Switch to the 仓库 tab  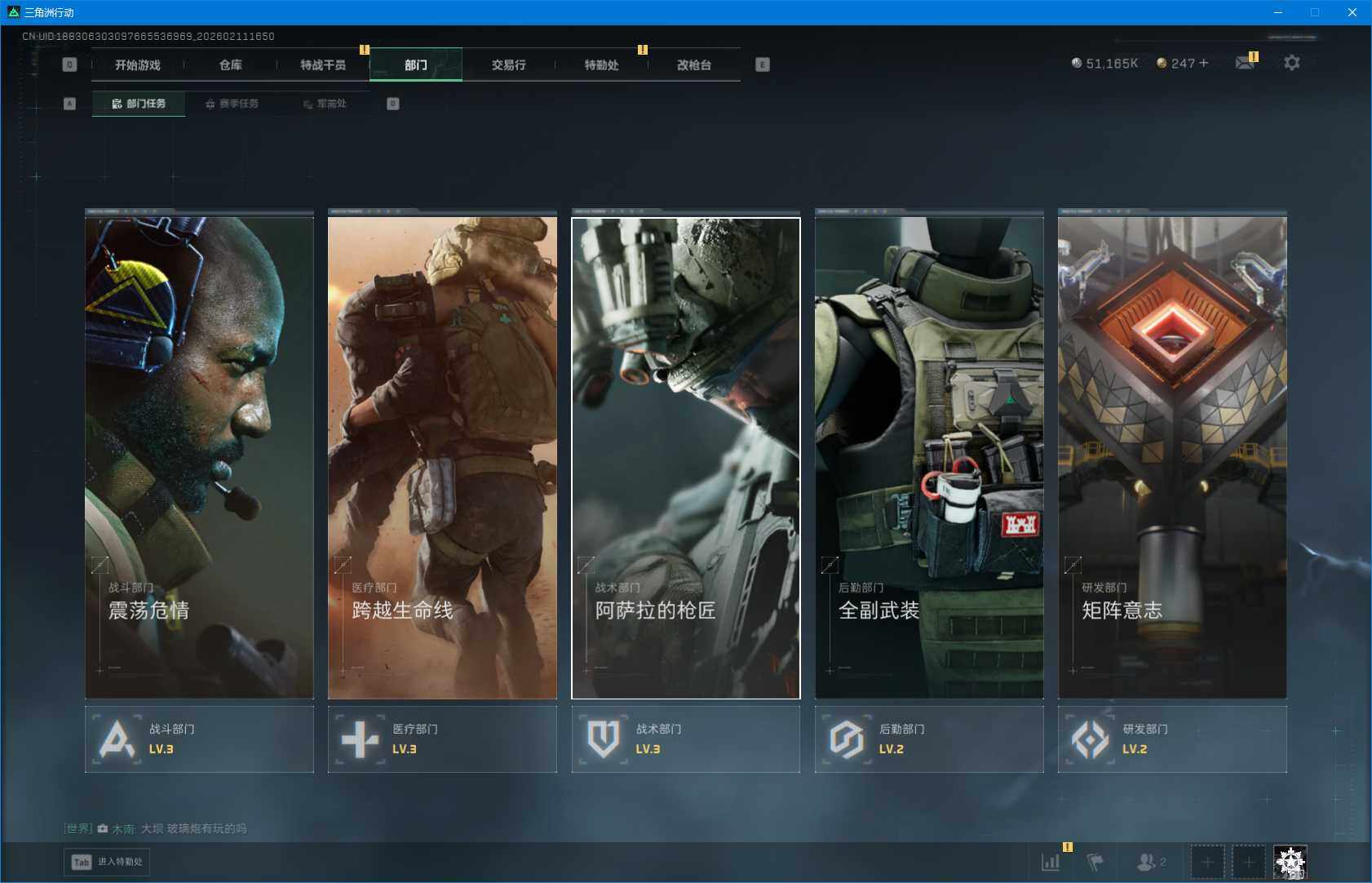click(231, 64)
